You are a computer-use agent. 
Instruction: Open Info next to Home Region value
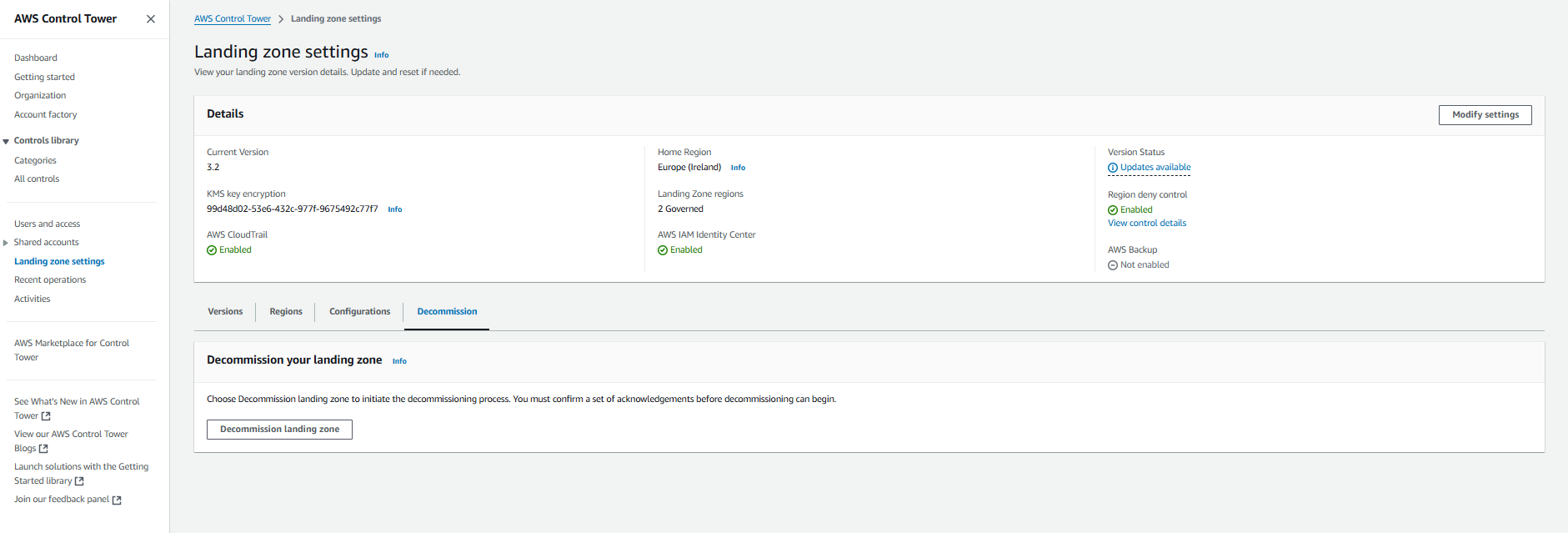point(739,168)
